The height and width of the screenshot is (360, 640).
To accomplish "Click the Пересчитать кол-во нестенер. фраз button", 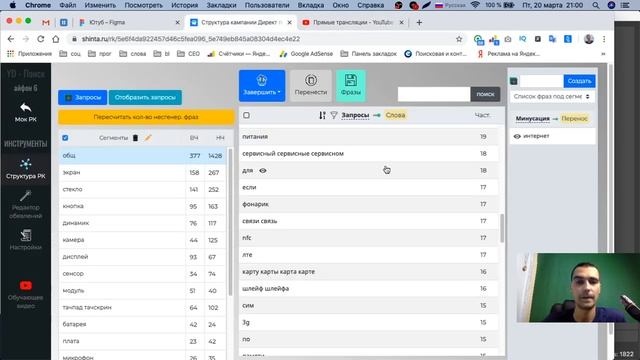I will (x=146, y=117).
